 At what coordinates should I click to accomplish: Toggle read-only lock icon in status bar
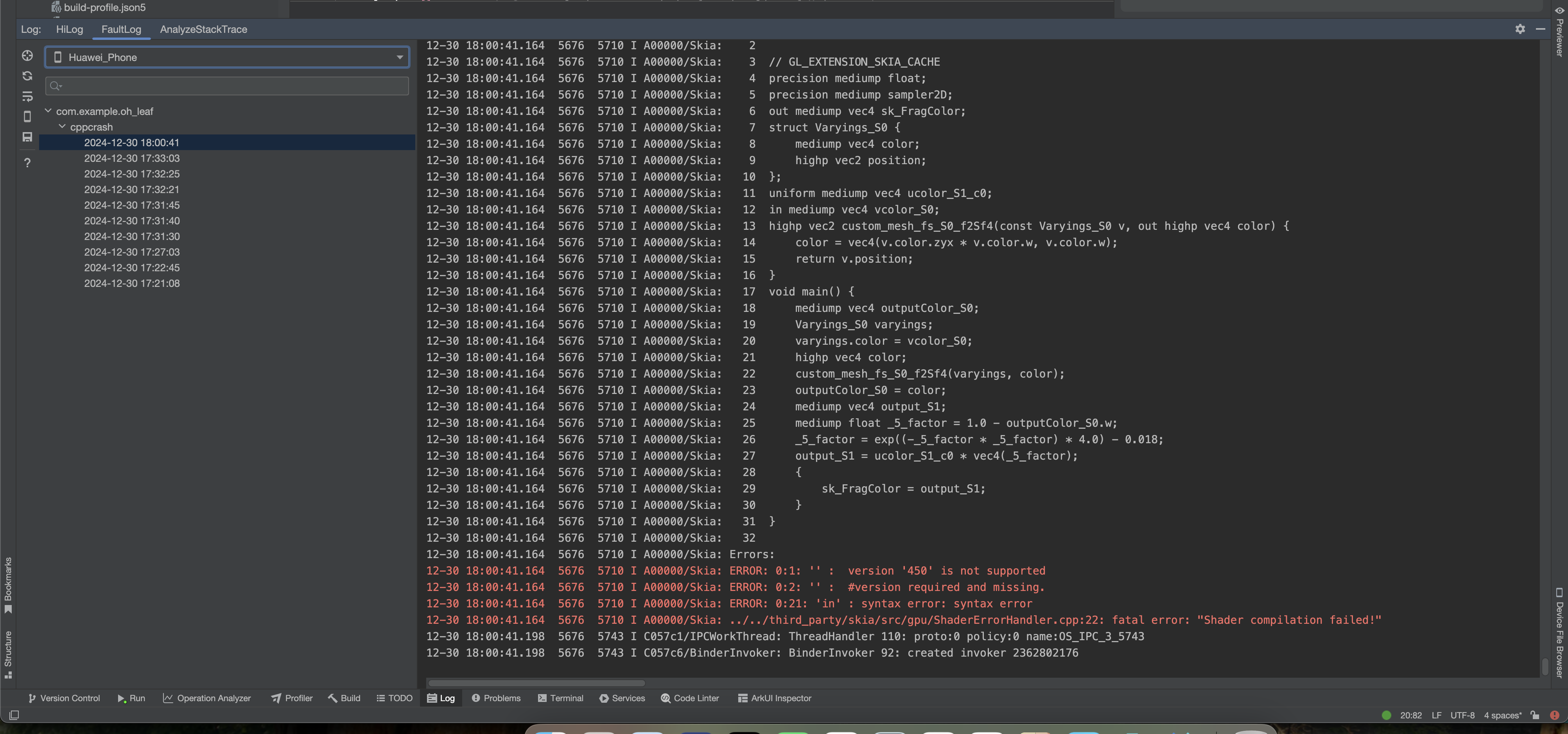pos(1534,715)
